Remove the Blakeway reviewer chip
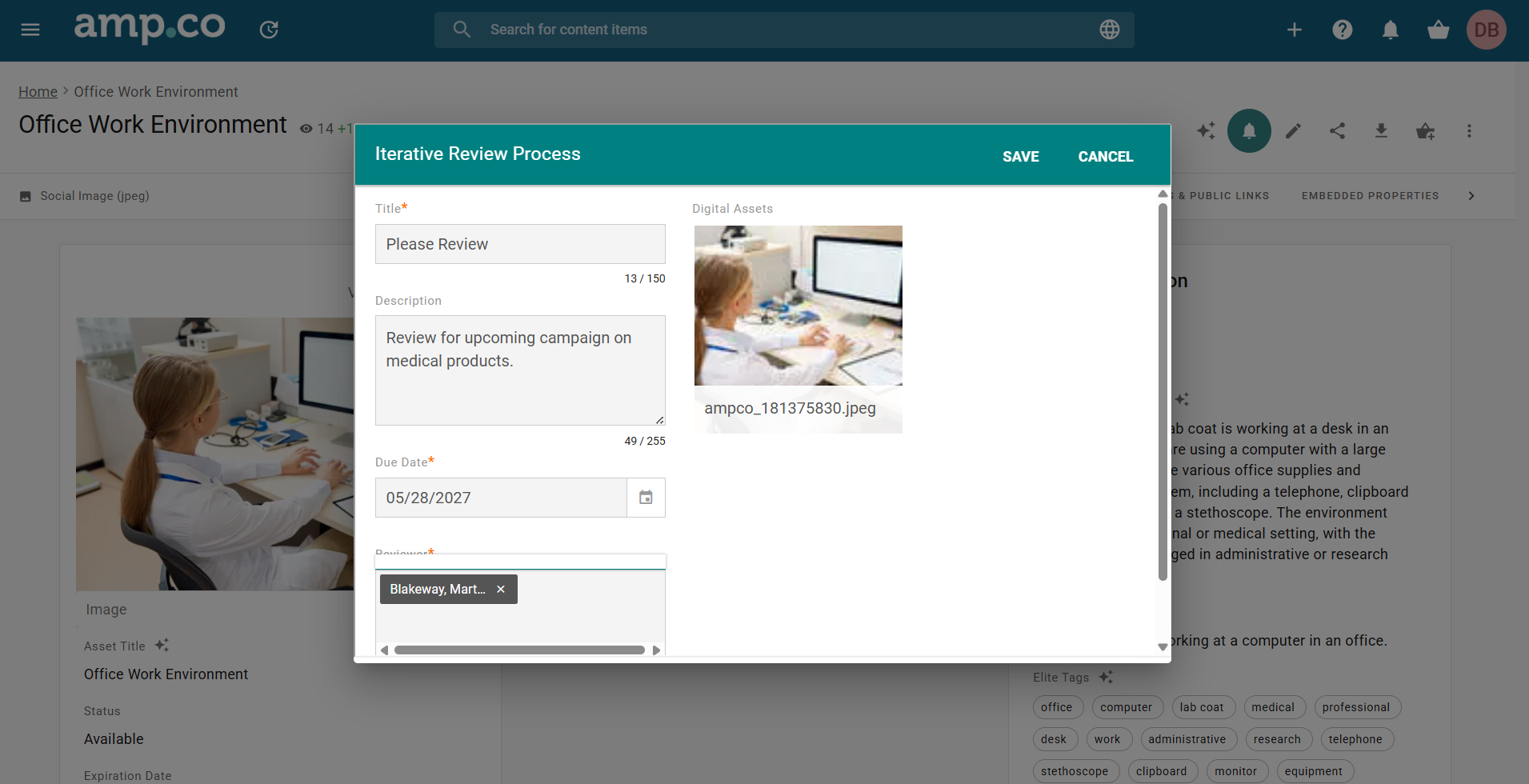 pos(501,590)
